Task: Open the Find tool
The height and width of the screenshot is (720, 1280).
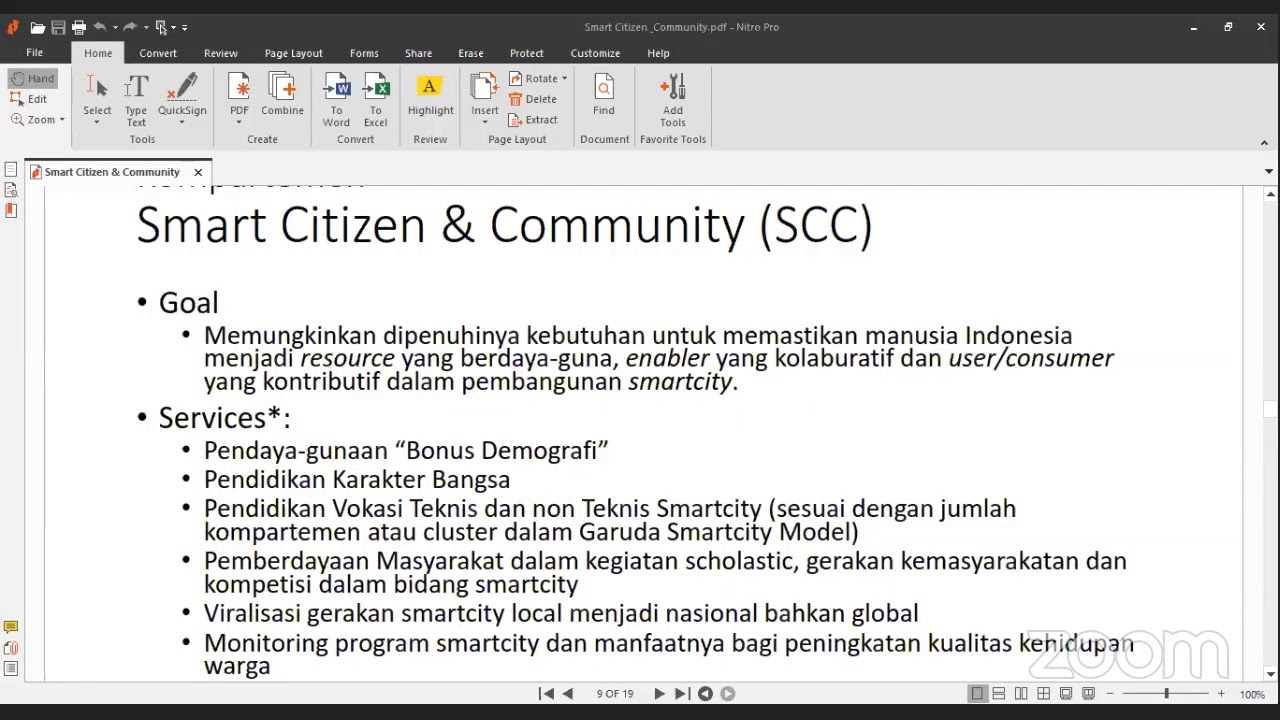Action: pyautogui.click(x=603, y=95)
